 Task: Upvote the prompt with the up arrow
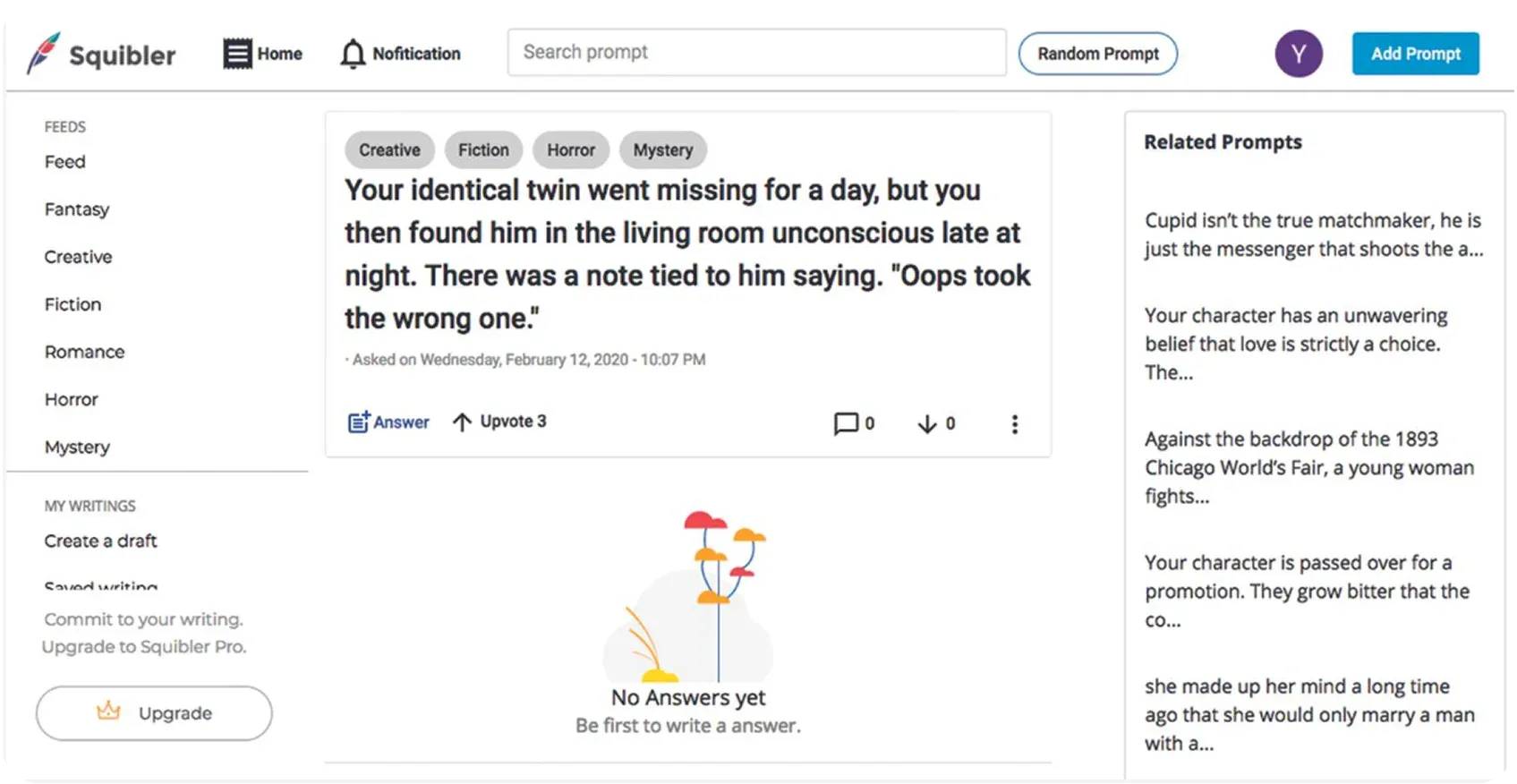462,422
